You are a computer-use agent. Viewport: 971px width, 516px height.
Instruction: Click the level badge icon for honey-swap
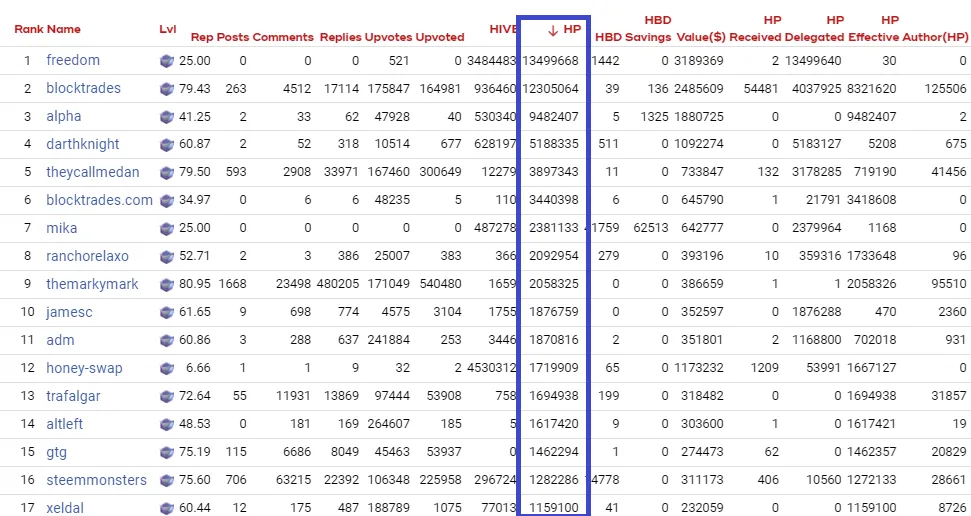point(167,368)
